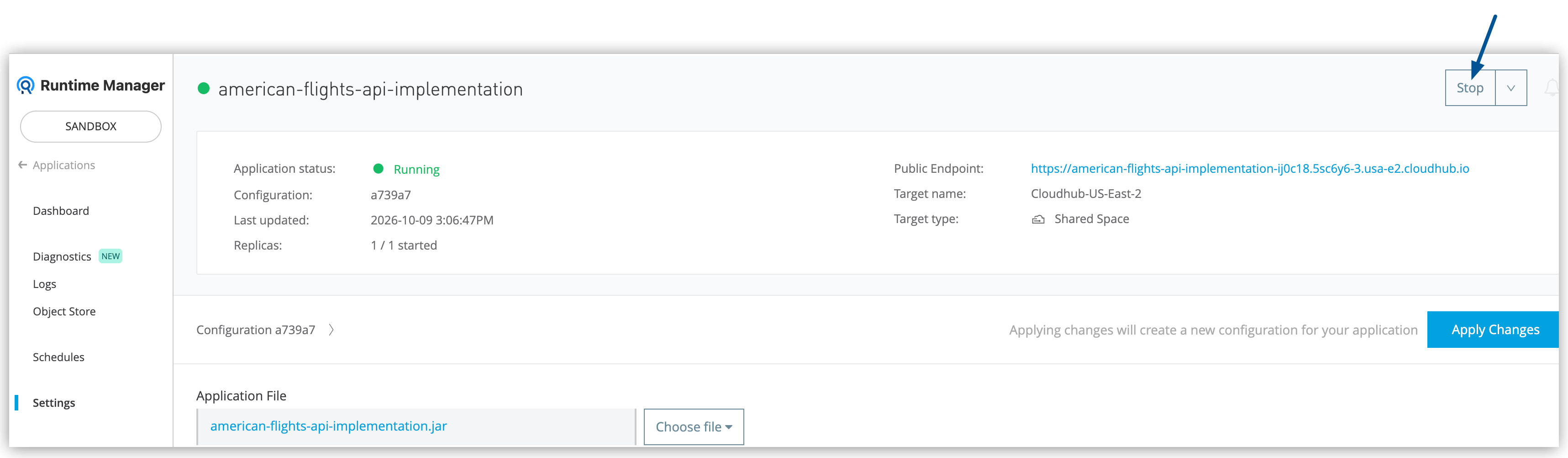The height and width of the screenshot is (458, 1568).
Task: Click the Application File heading
Action: [241, 395]
